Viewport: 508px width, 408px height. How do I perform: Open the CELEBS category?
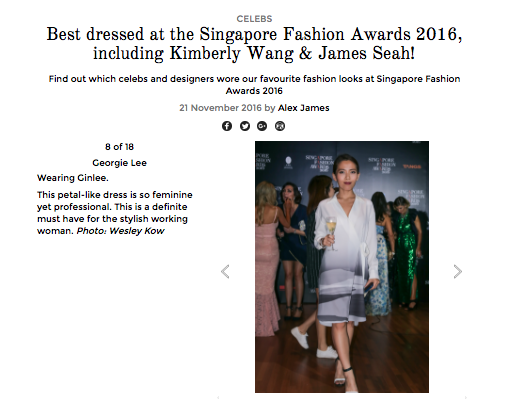[254, 19]
